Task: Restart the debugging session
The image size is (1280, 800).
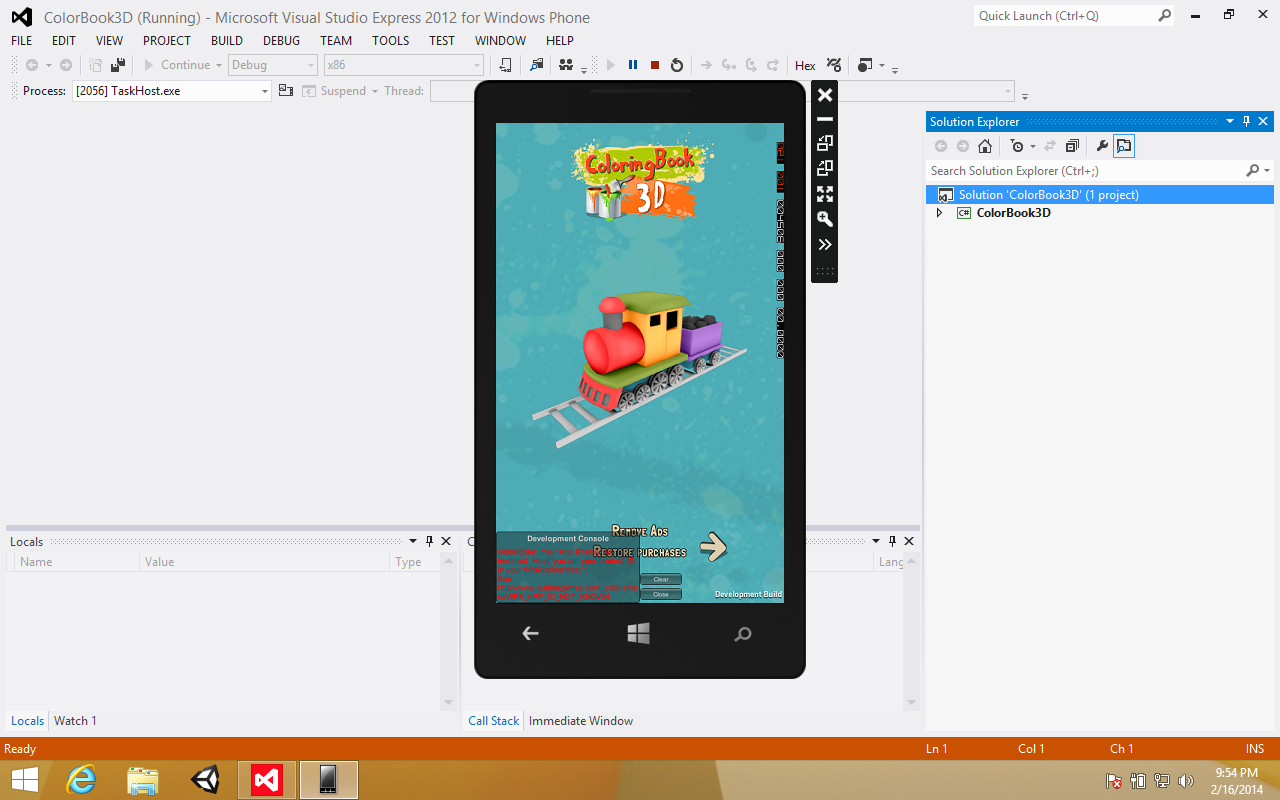Action: (x=677, y=65)
